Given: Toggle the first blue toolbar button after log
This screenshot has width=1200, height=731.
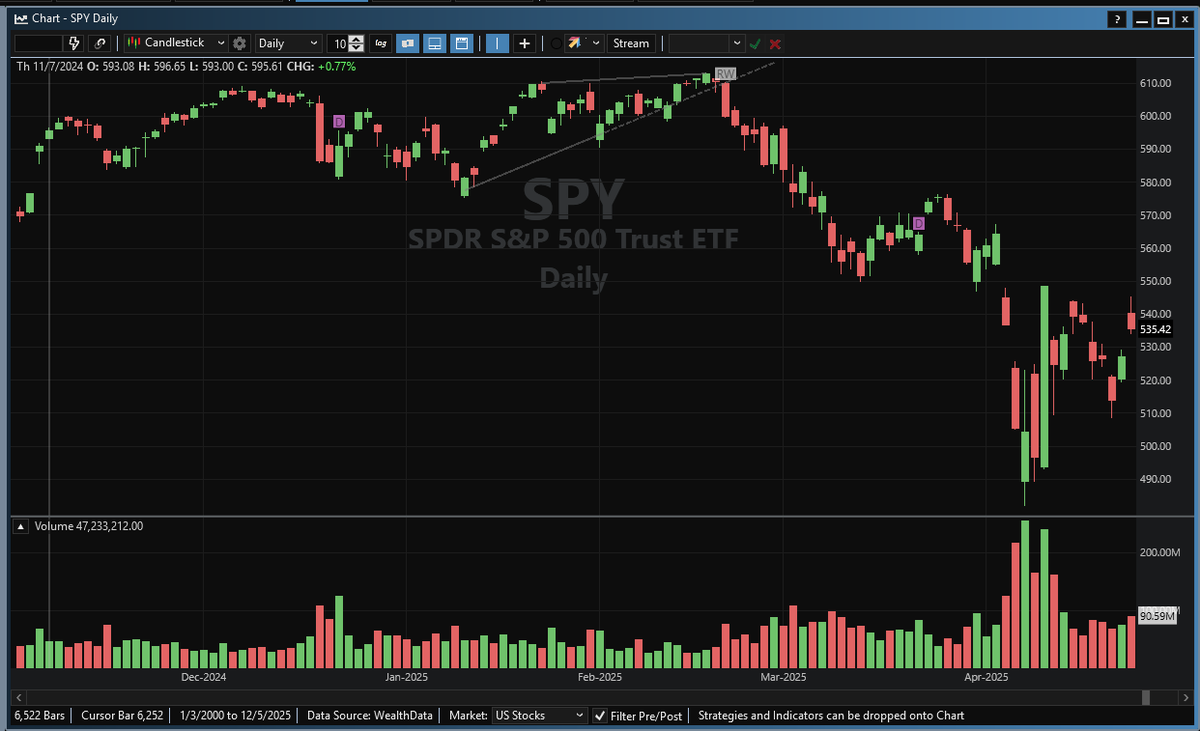Looking at the screenshot, I should point(408,43).
